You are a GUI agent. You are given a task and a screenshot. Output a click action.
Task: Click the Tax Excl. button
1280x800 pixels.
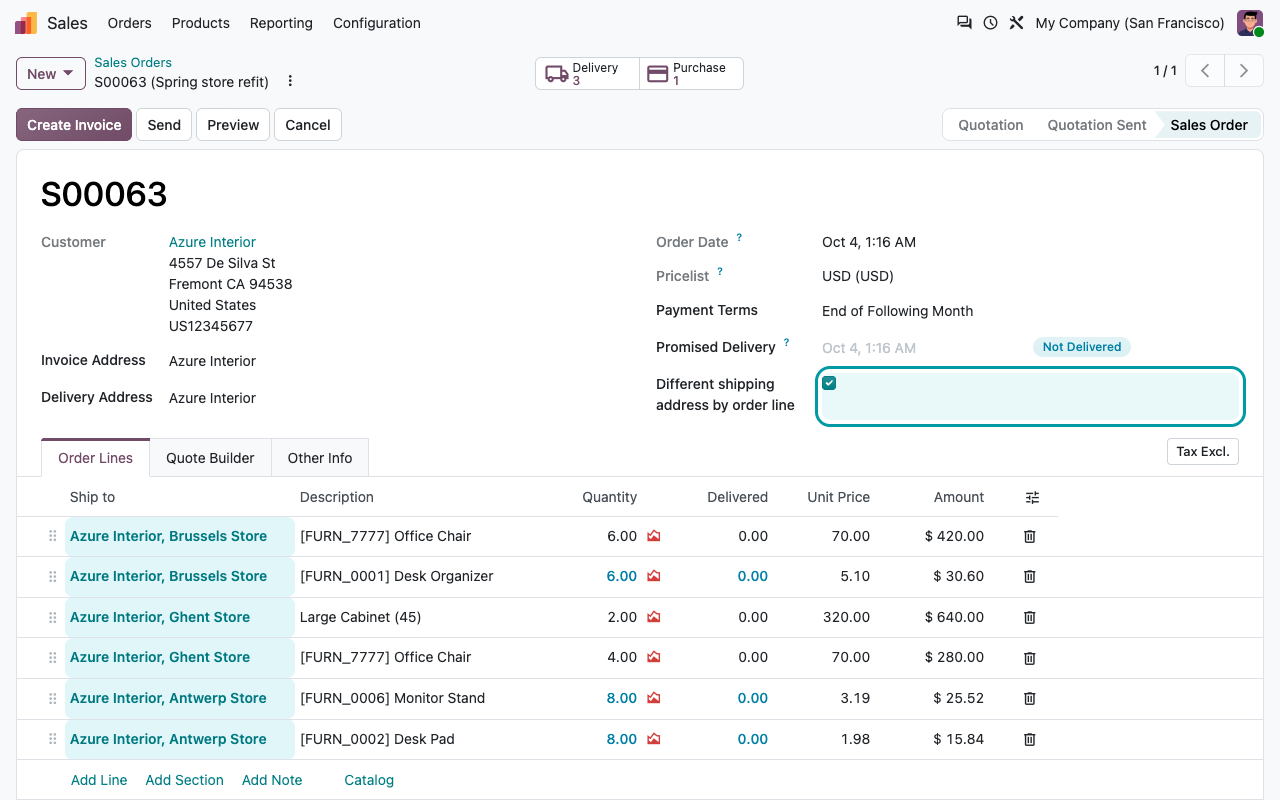pyautogui.click(x=1203, y=452)
